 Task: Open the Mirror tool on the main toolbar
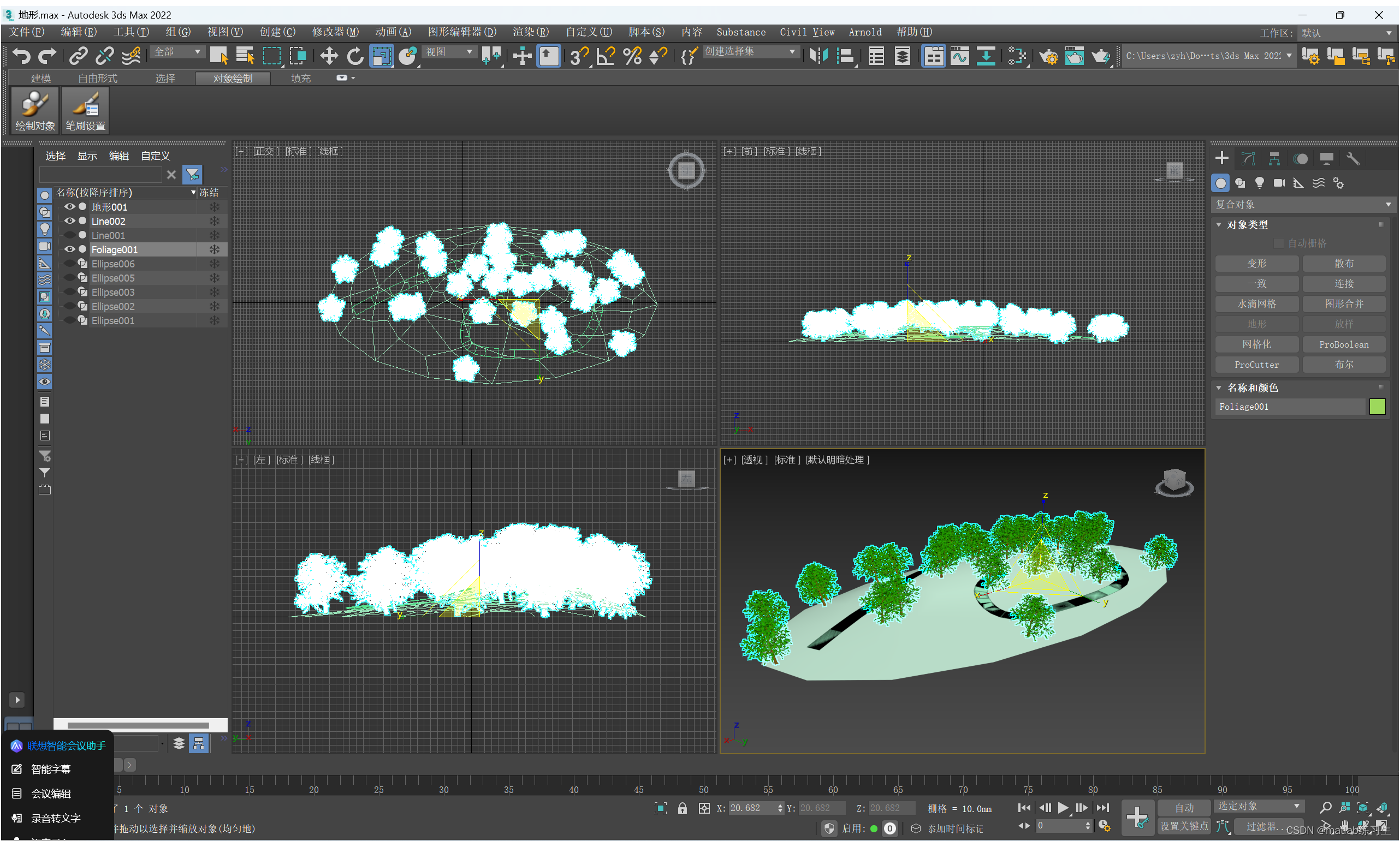[x=818, y=56]
